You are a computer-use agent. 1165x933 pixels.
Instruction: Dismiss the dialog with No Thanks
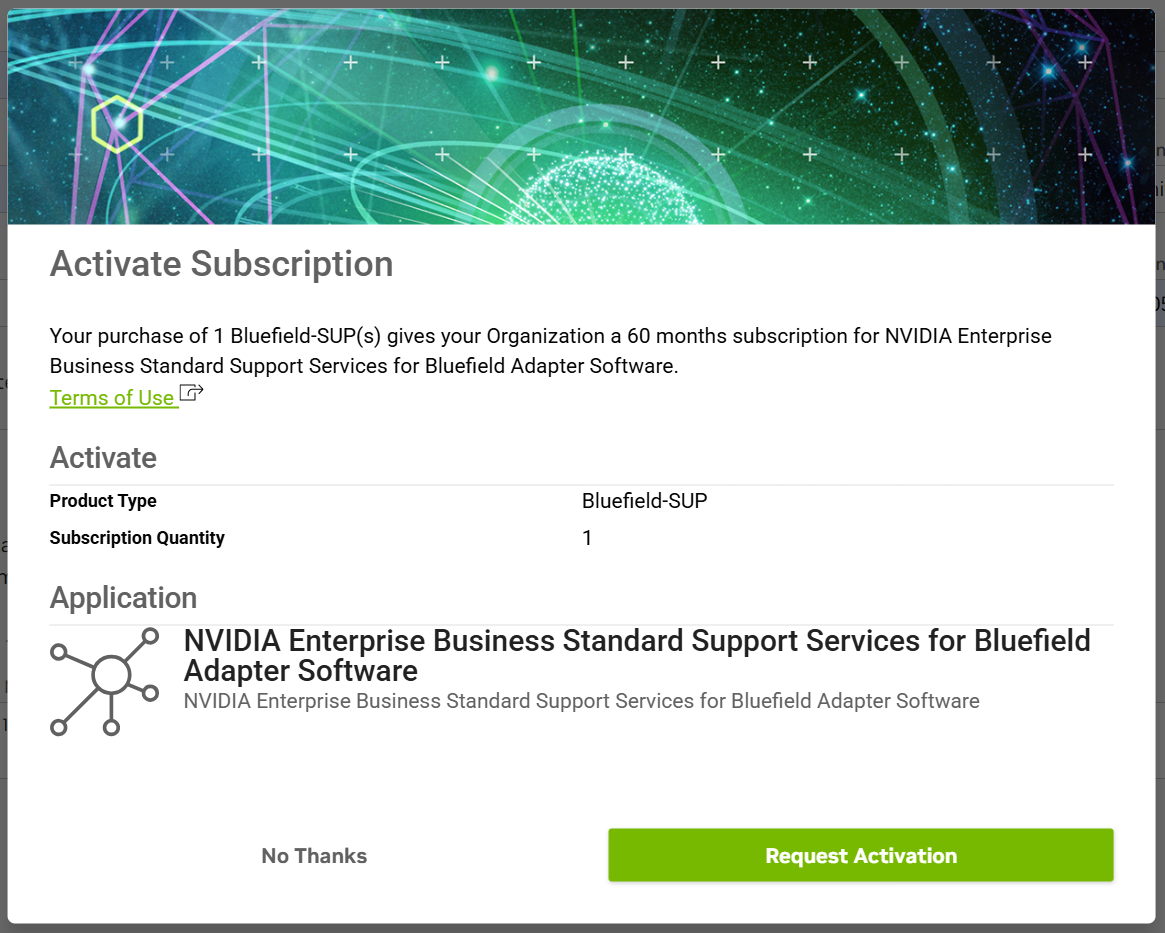point(313,855)
